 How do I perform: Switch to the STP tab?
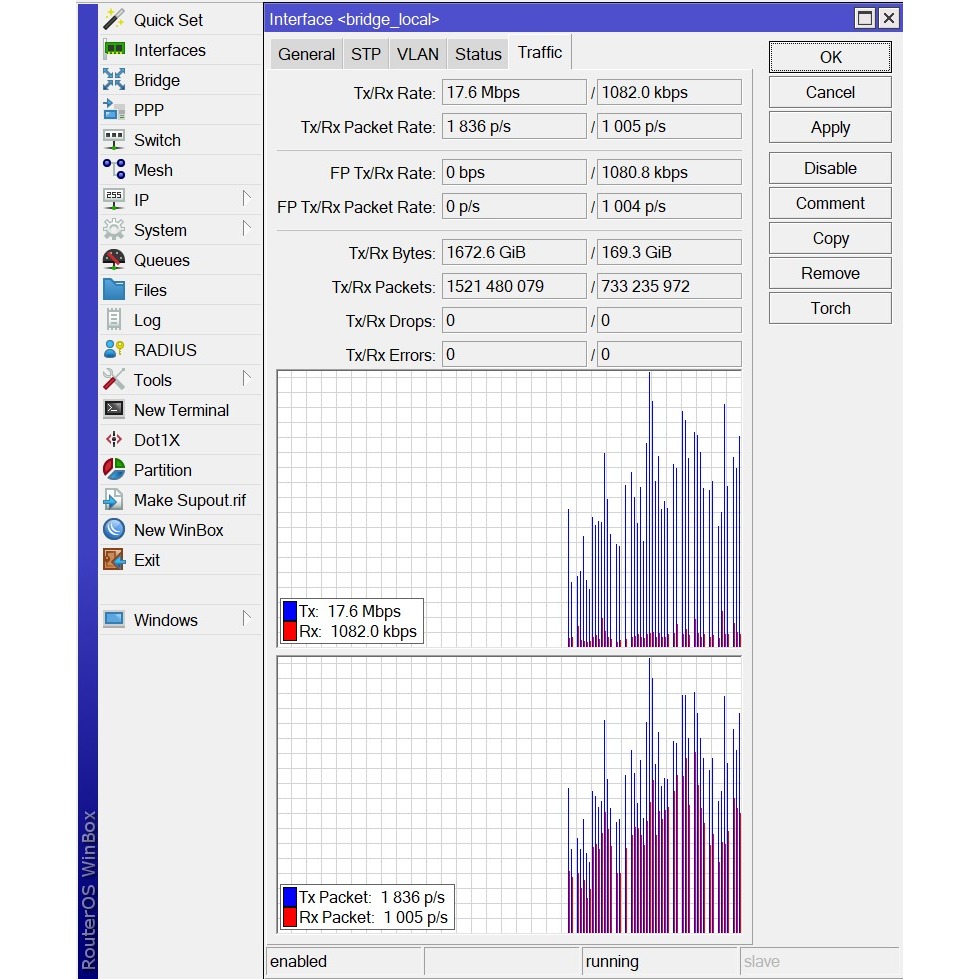[366, 54]
